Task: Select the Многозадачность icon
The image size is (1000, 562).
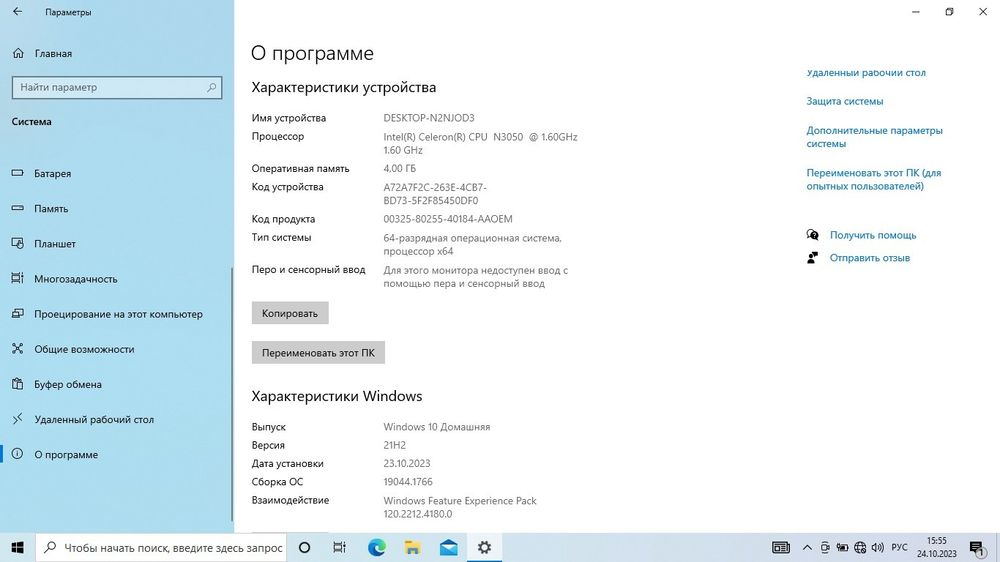Action: (x=18, y=278)
